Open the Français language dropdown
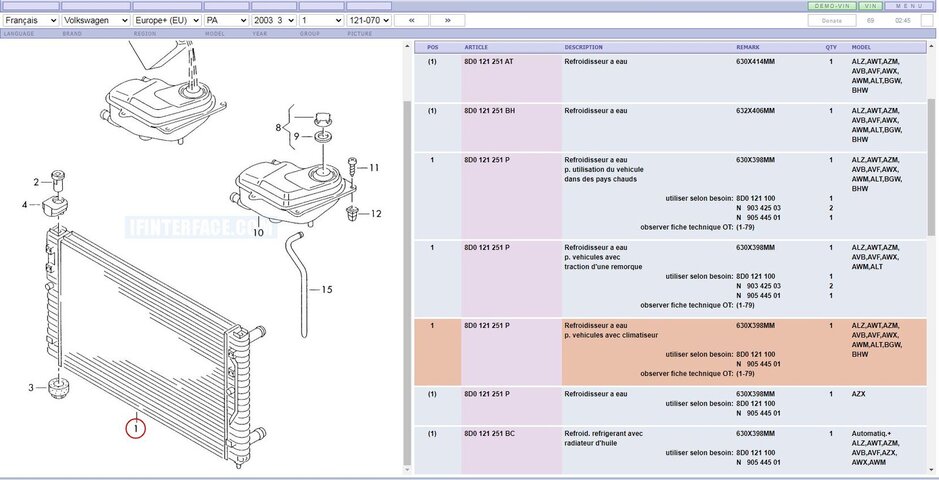 coord(30,20)
